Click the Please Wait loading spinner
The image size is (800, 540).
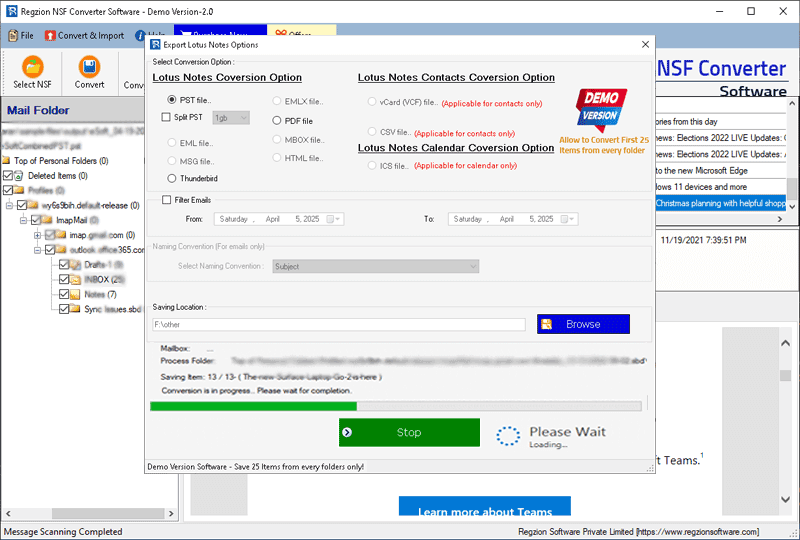click(x=509, y=435)
